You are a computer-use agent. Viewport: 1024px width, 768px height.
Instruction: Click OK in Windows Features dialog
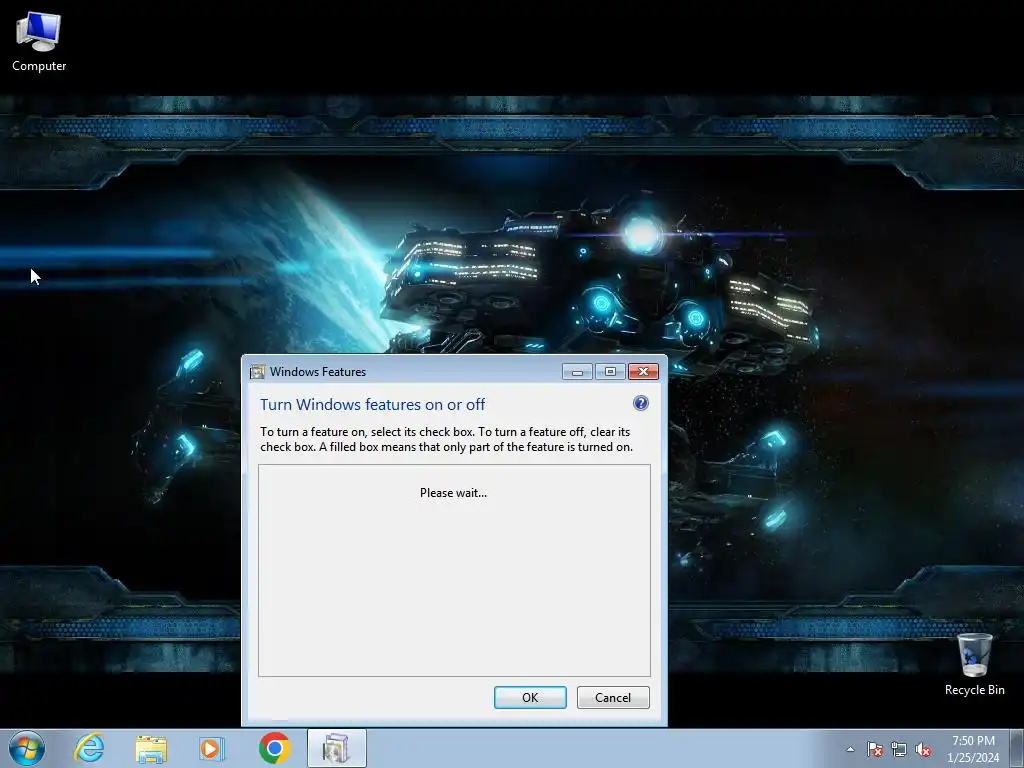(530, 697)
